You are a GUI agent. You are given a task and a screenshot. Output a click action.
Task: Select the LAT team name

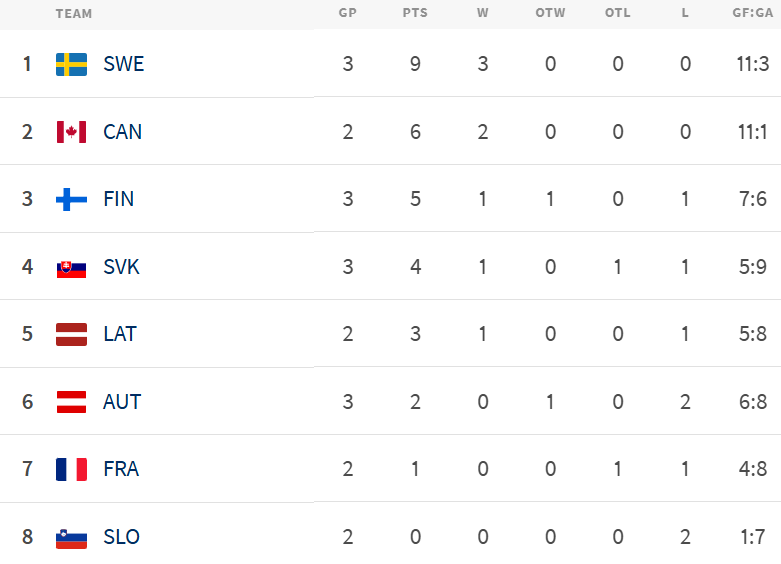tap(120, 334)
